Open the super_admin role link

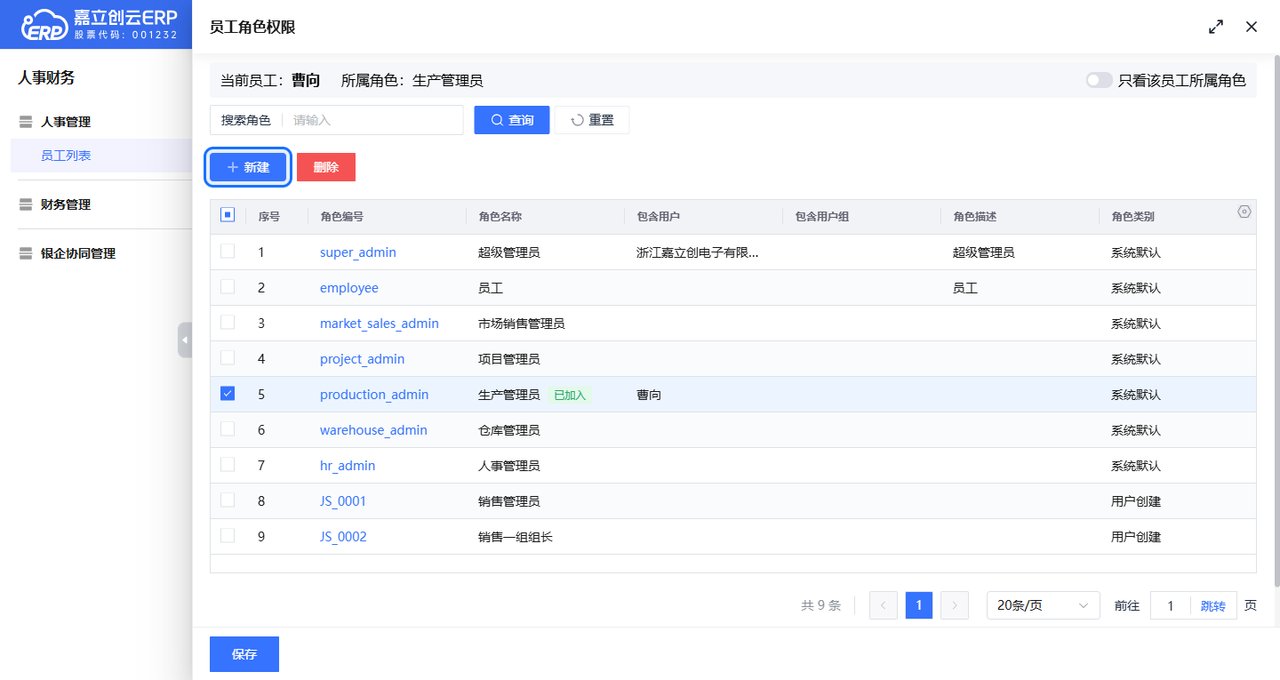tap(358, 252)
